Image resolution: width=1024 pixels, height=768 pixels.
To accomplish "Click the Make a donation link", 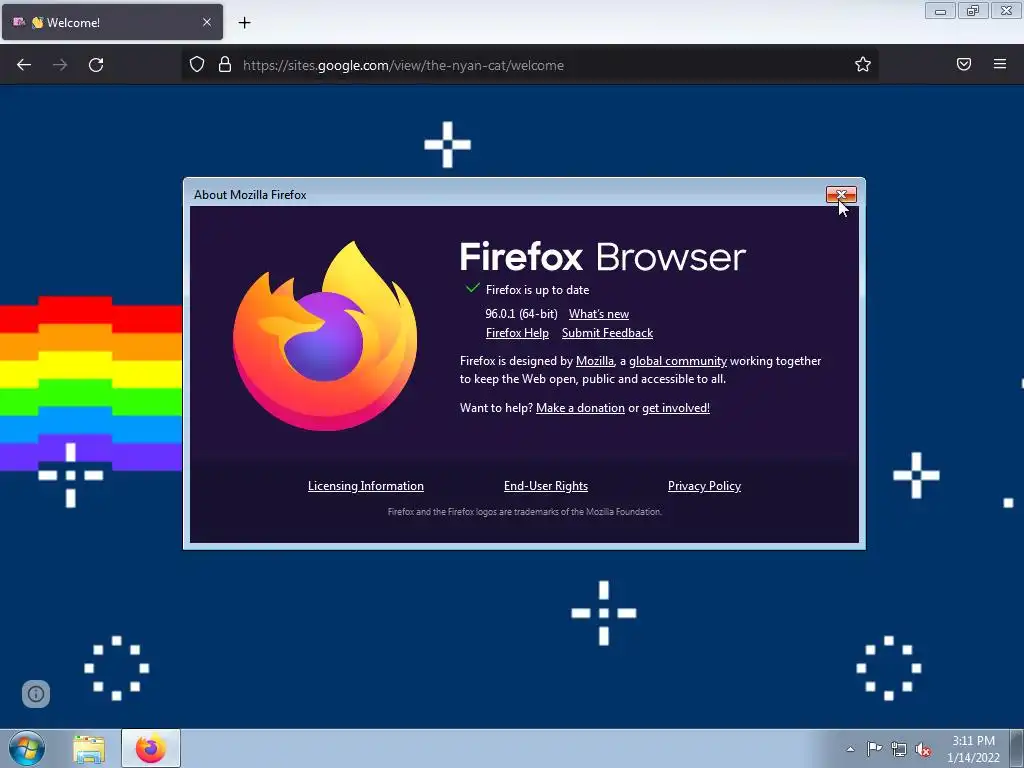I will coord(580,408).
